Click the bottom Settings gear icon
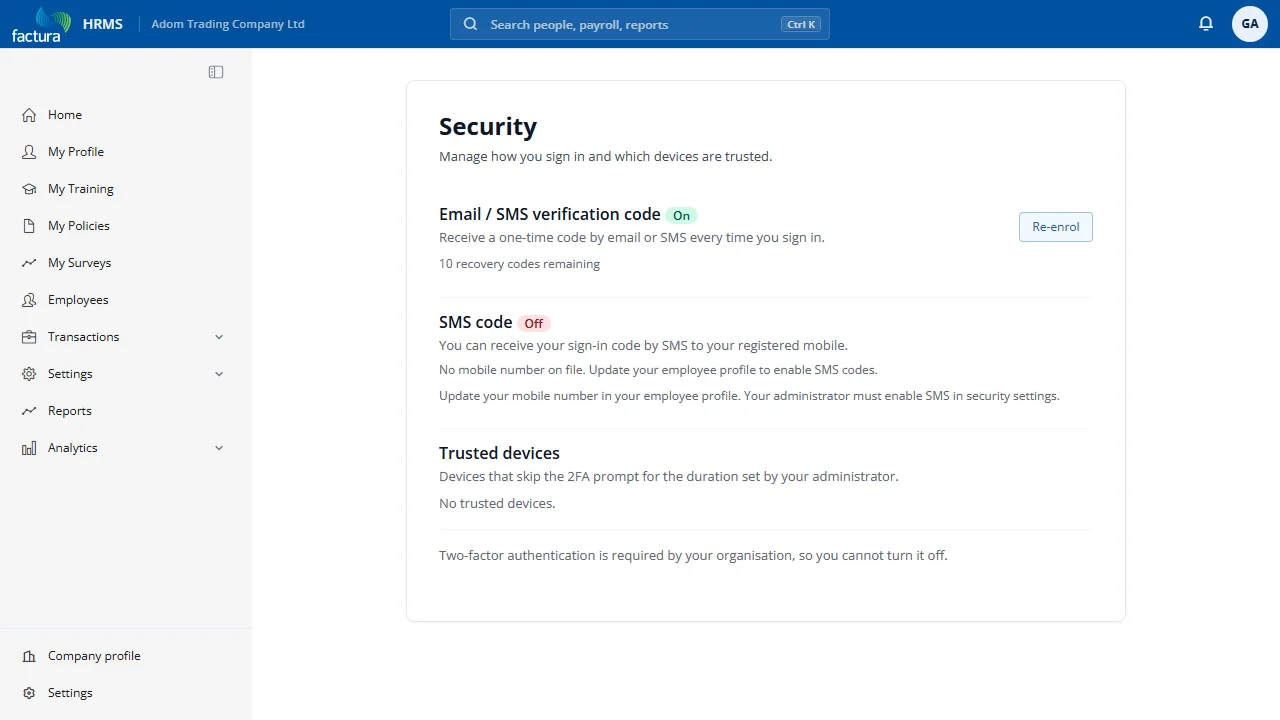This screenshot has height=720, width=1280. 29,693
